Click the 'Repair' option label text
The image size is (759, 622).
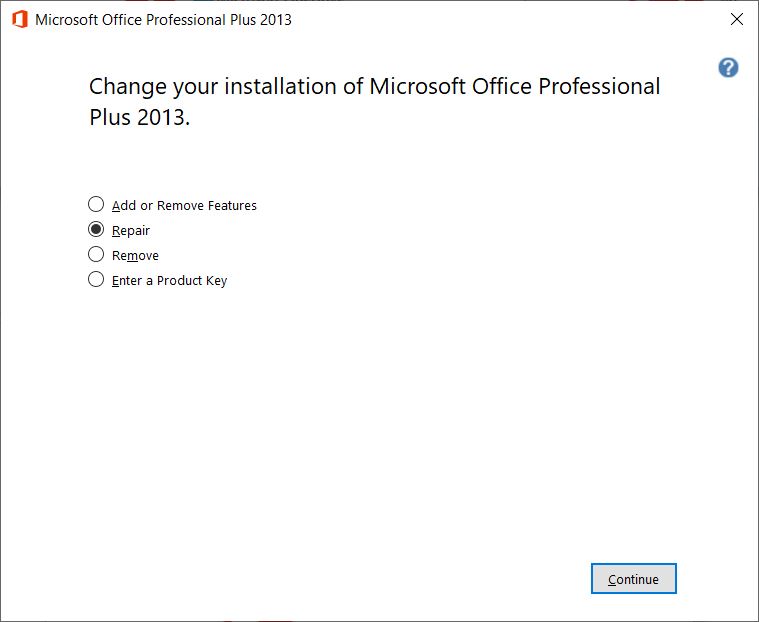(131, 231)
